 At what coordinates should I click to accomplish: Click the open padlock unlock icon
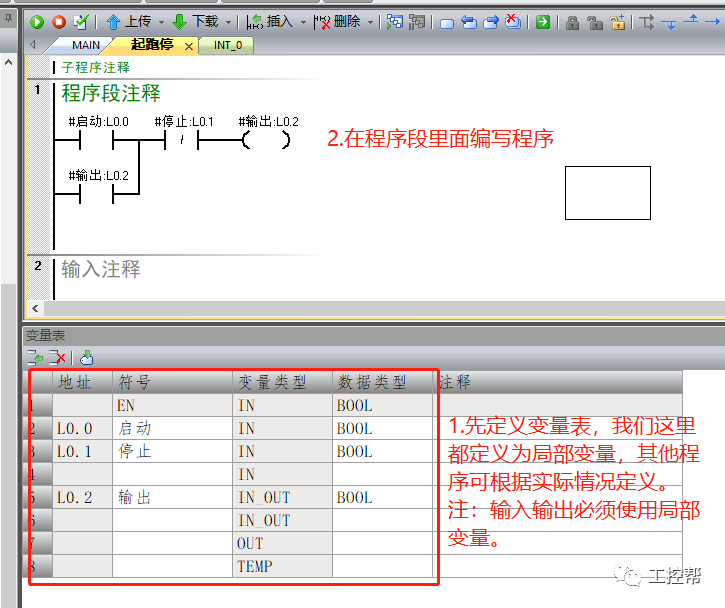click(x=595, y=22)
